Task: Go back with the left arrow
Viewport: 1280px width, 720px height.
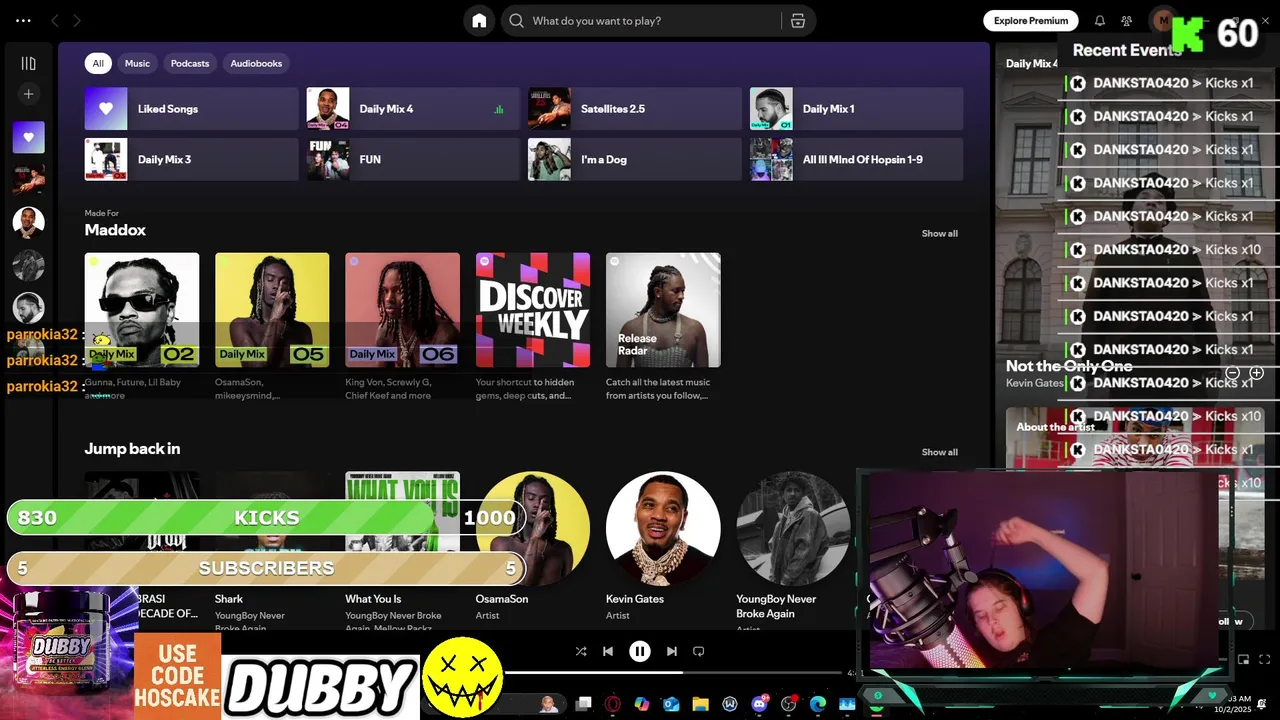Action: click(x=55, y=20)
